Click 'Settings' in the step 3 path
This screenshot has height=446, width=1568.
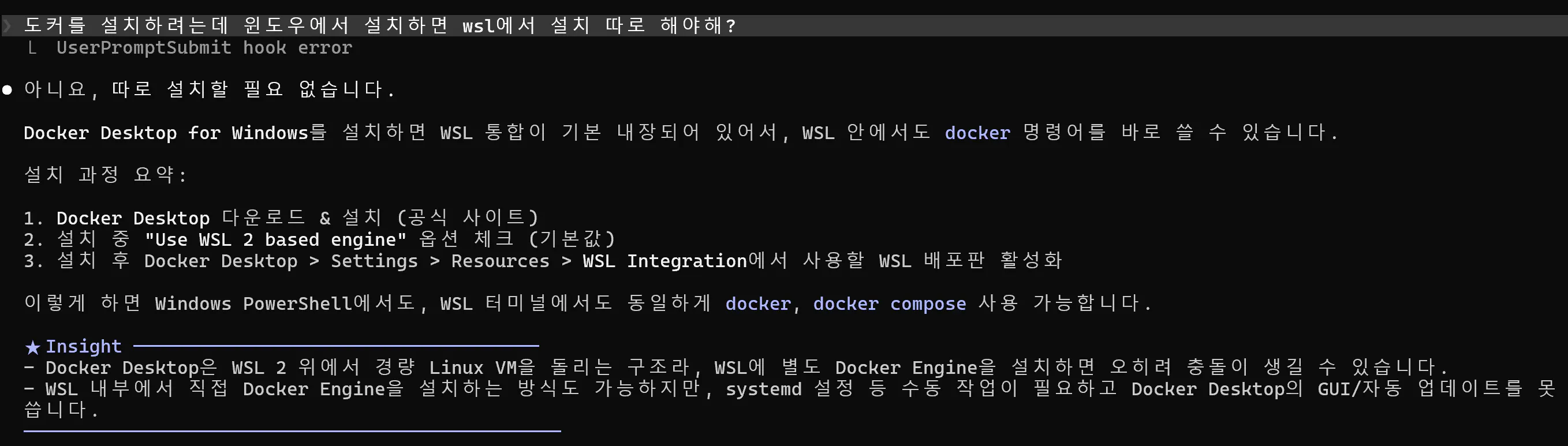point(374,261)
